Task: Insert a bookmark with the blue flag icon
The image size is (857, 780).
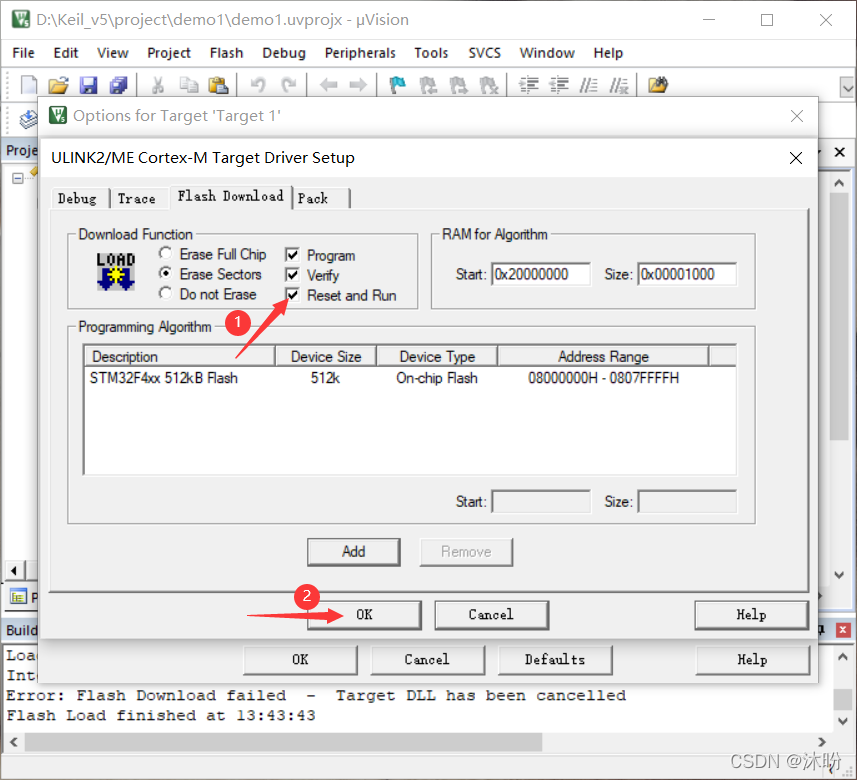Action: tap(397, 85)
